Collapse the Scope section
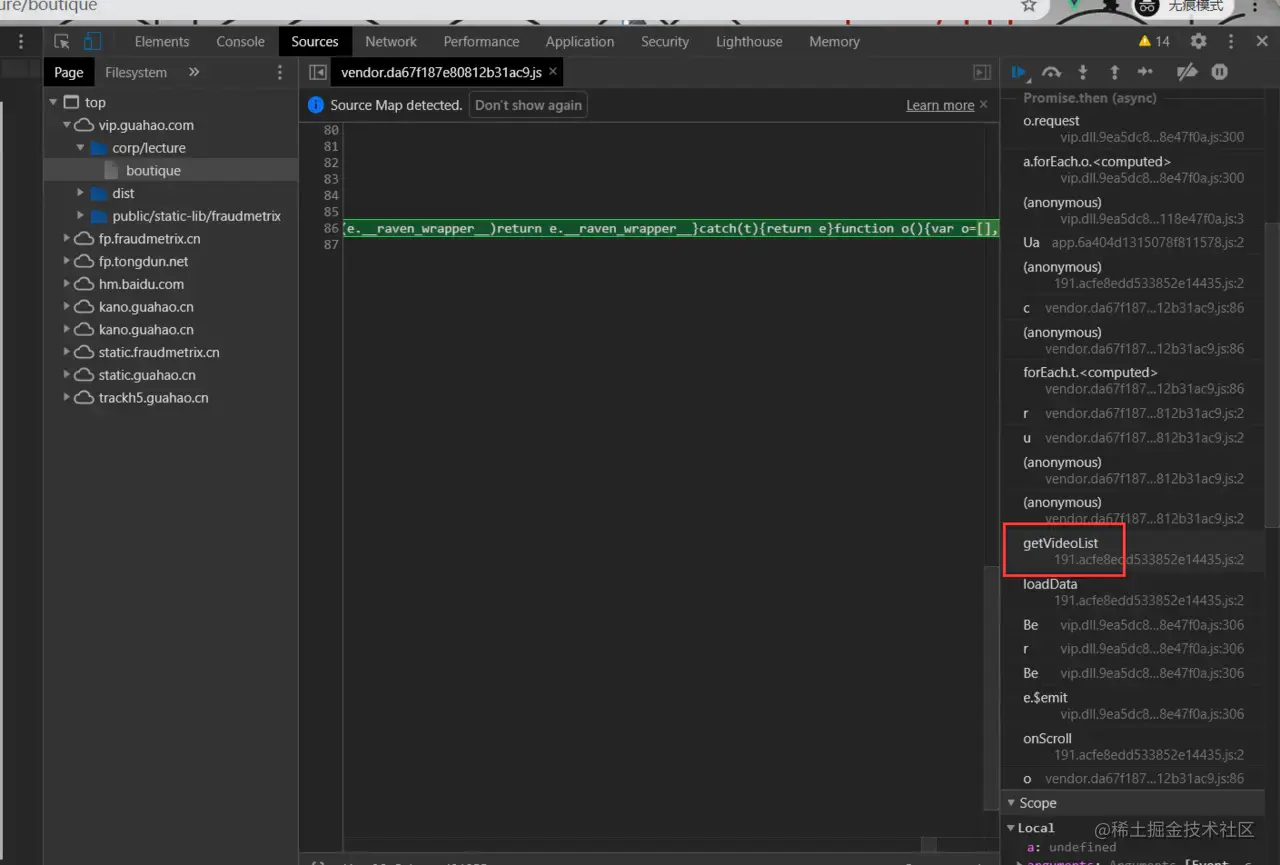The width and height of the screenshot is (1280, 865). pos(1011,803)
